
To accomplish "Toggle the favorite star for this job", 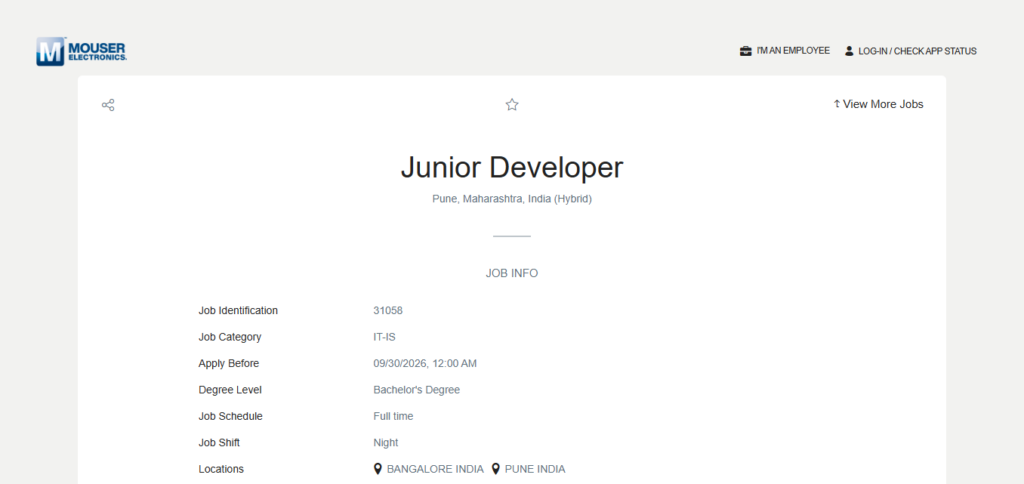I will [x=512, y=105].
